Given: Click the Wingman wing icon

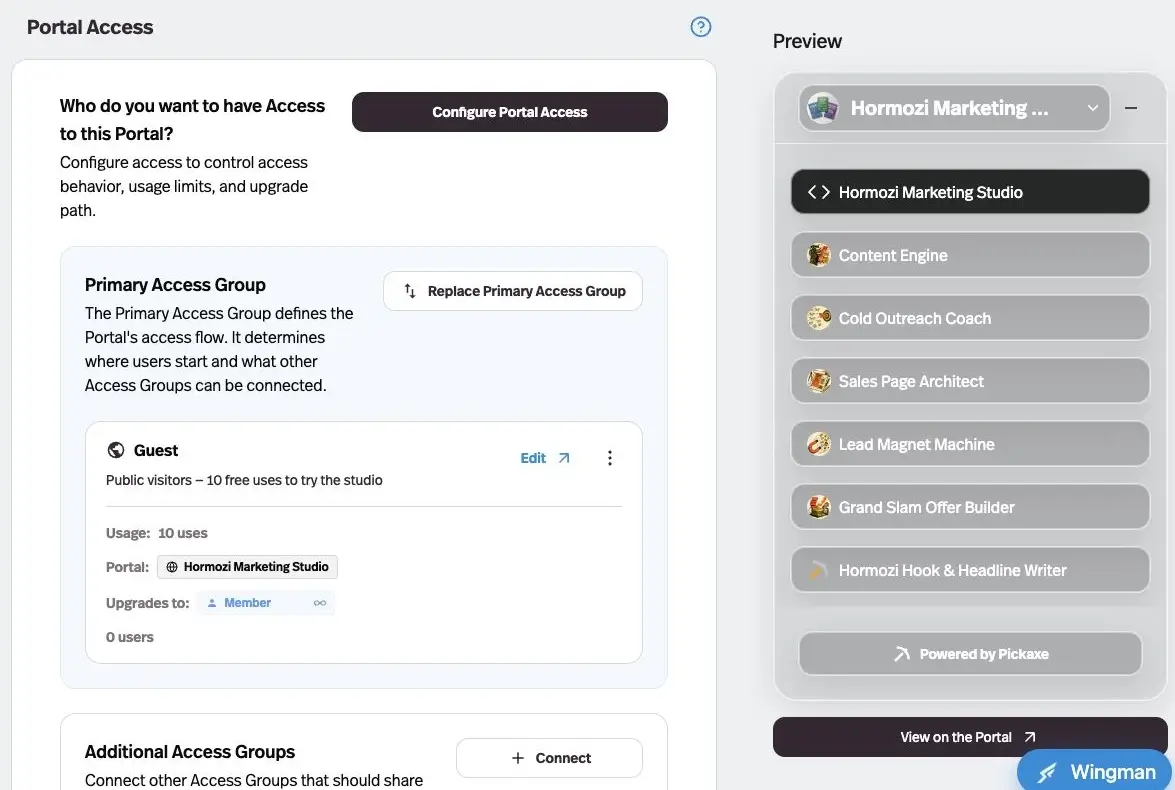Looking at the screenshot, I should (x=1047, y=772).
